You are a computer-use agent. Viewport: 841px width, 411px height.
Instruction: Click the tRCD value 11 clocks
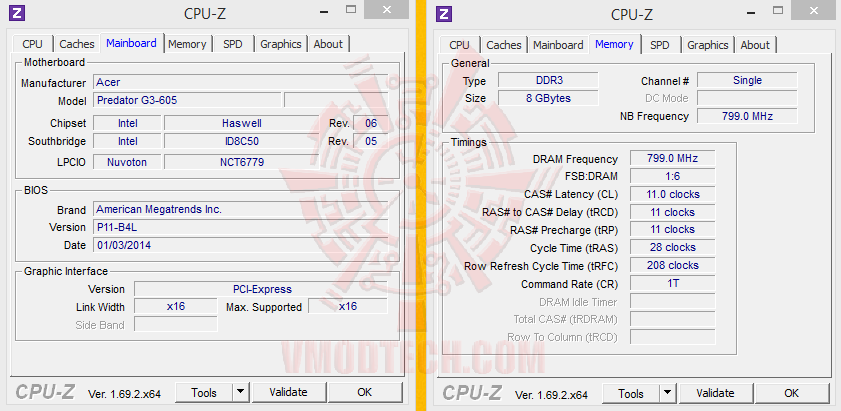[673, 212]
